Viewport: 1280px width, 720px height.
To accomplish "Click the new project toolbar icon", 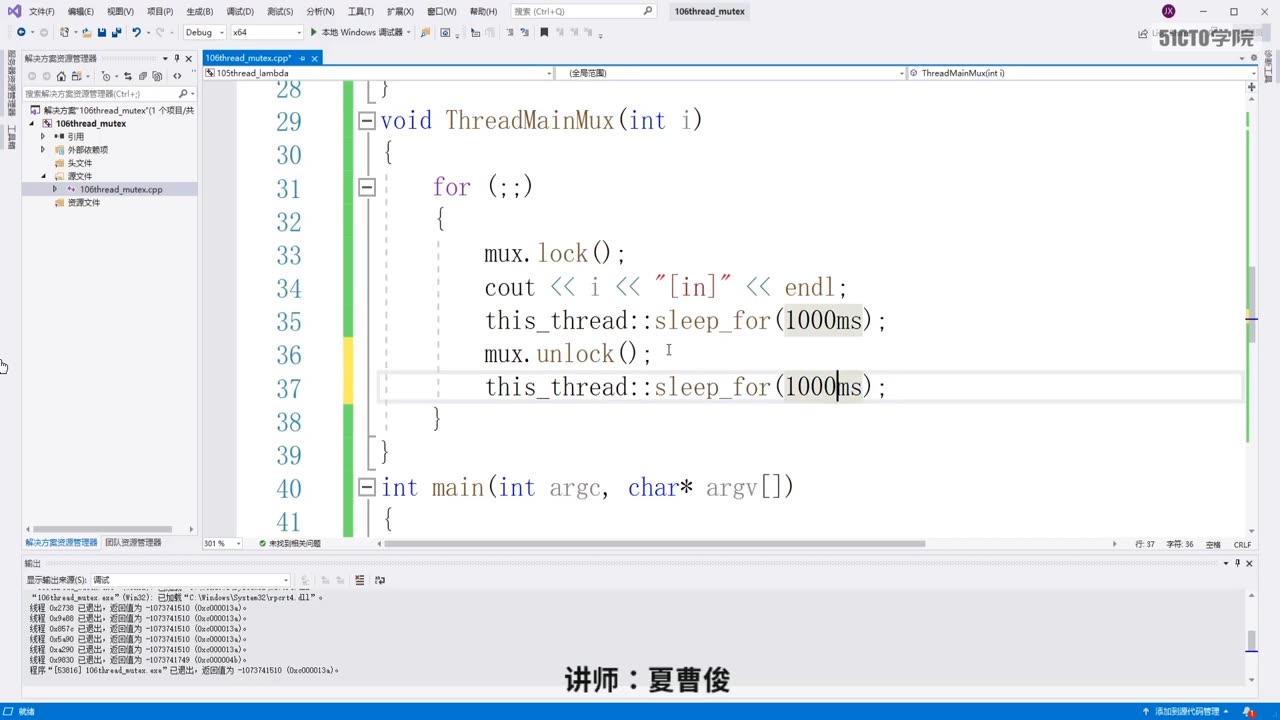I will (65, 32).
